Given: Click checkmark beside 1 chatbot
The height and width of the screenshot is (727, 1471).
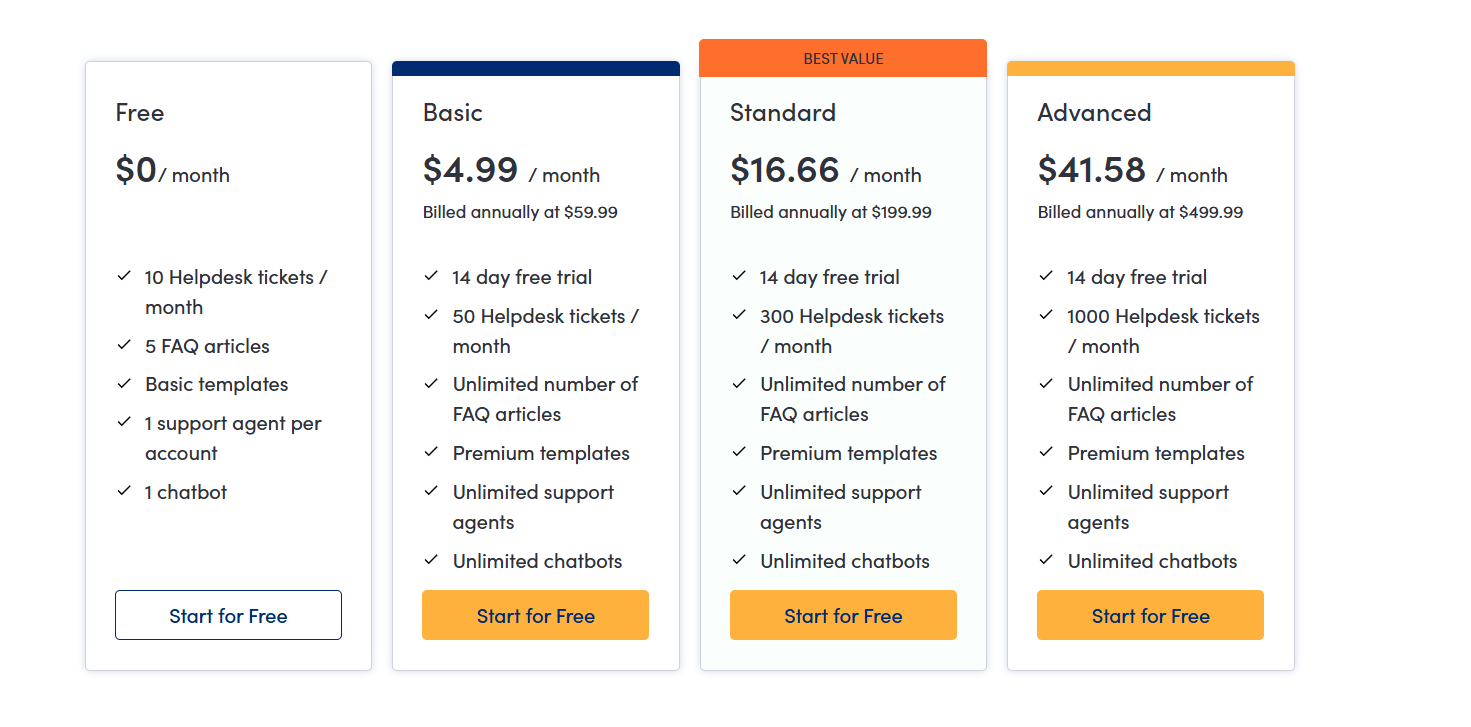Looking at the screenshot, I should pos(124,490).
